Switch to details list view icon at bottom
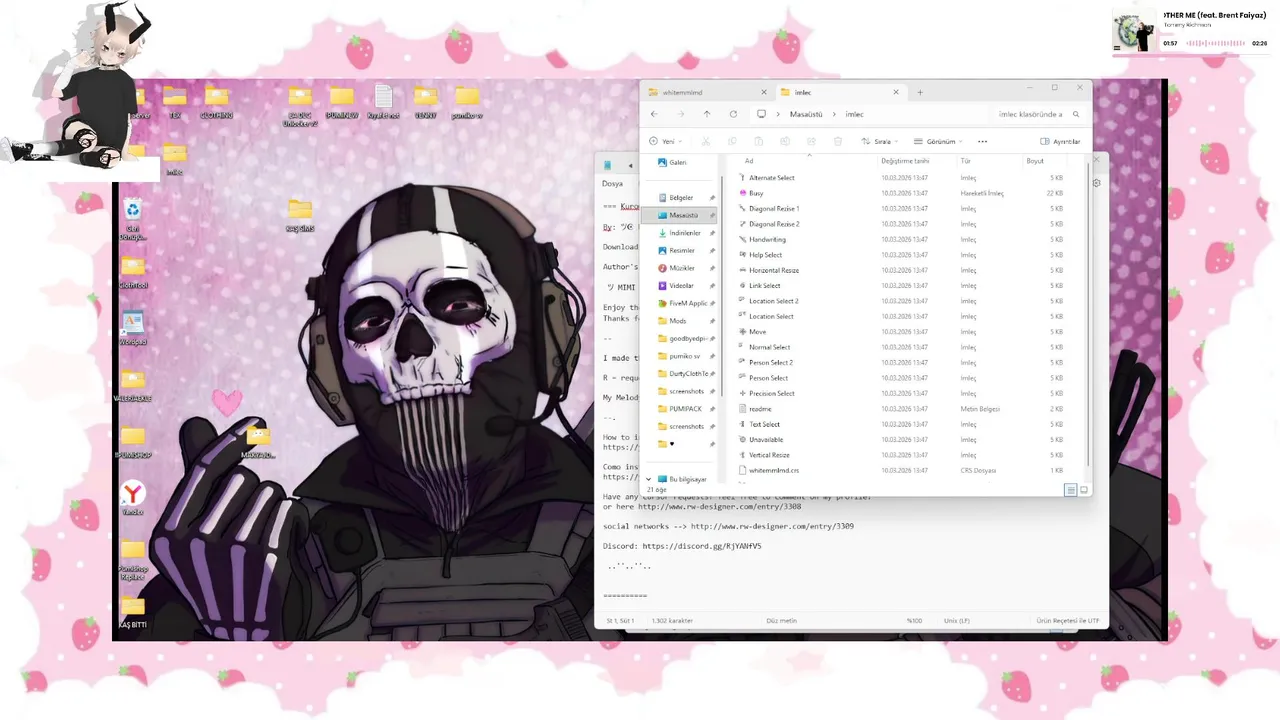This screenshot has height=720, width=1280. point(1071,490)
